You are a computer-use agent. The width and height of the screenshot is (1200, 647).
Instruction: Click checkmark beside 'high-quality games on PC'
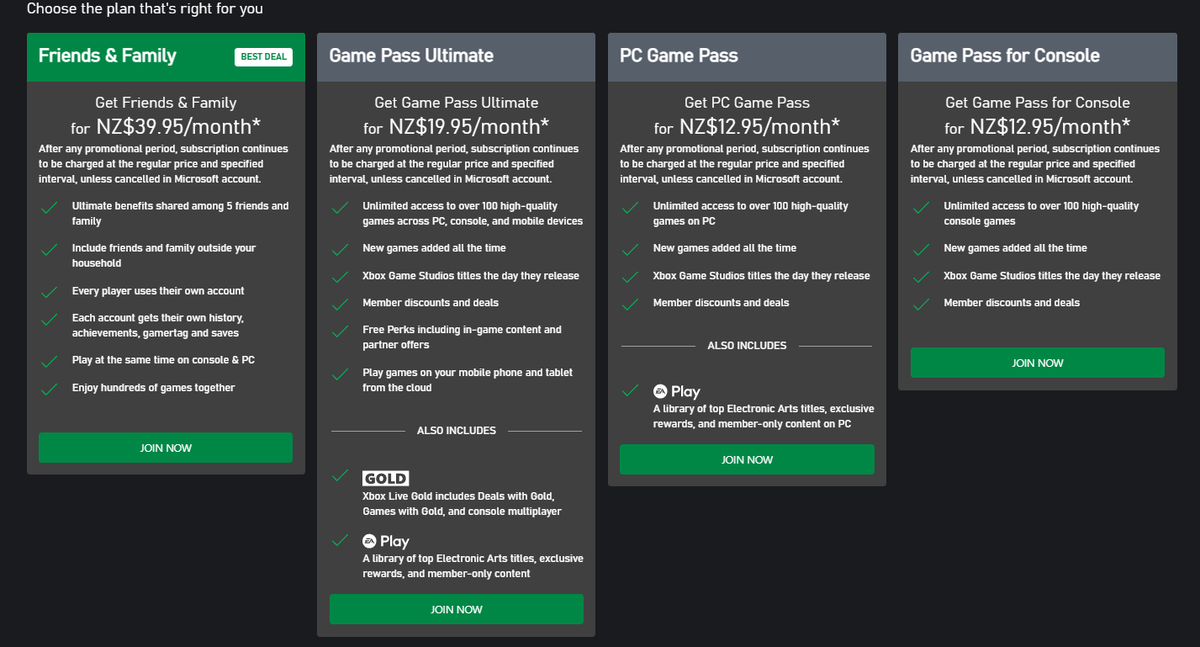pyautogui.click(x=630, y=208)
